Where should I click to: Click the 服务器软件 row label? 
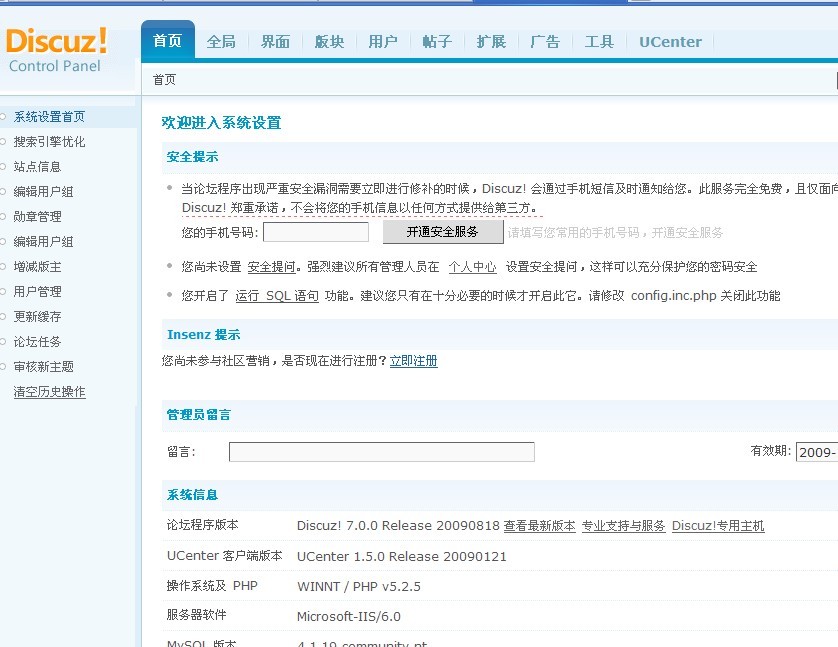click(197, 615)
